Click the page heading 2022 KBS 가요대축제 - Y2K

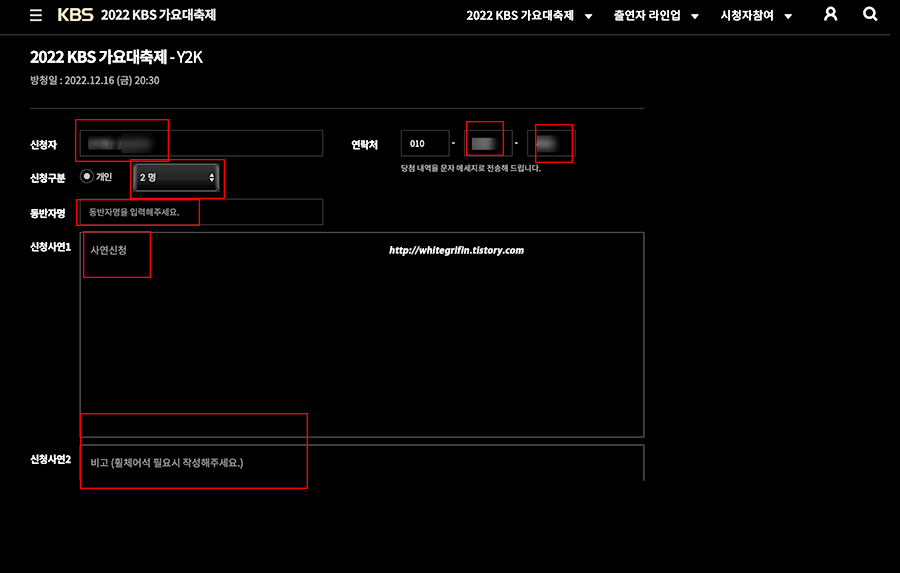[117, 57]
